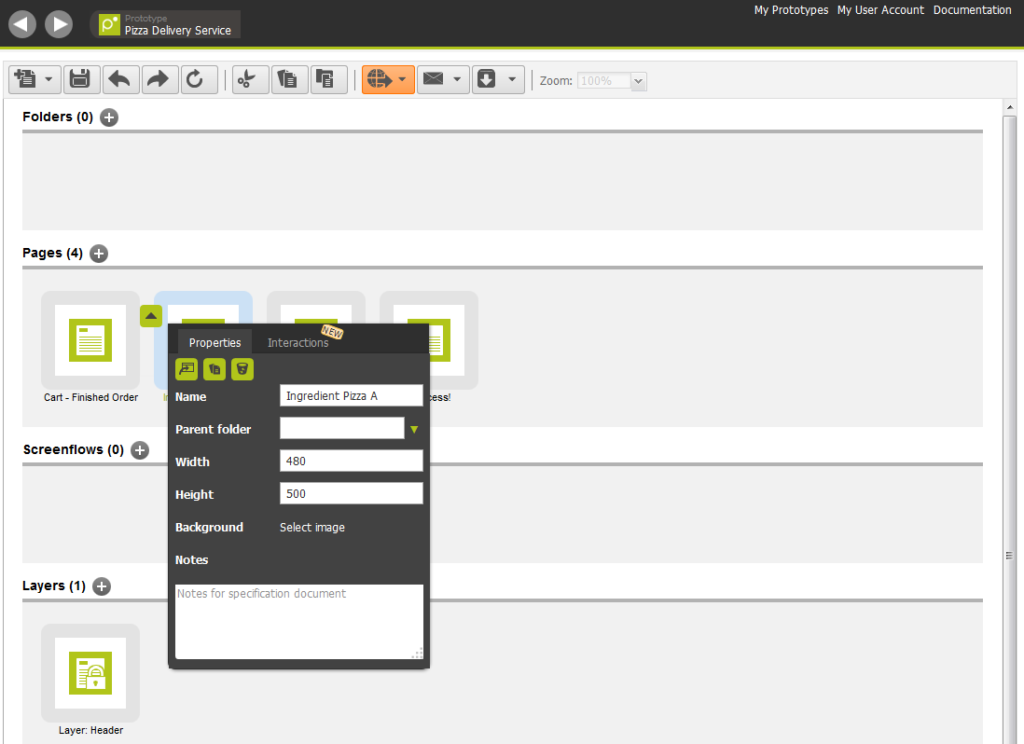This screenshot has width=1024, height=744.
Task: Click the Cart - Finished Order label
Action: point(91,397)
